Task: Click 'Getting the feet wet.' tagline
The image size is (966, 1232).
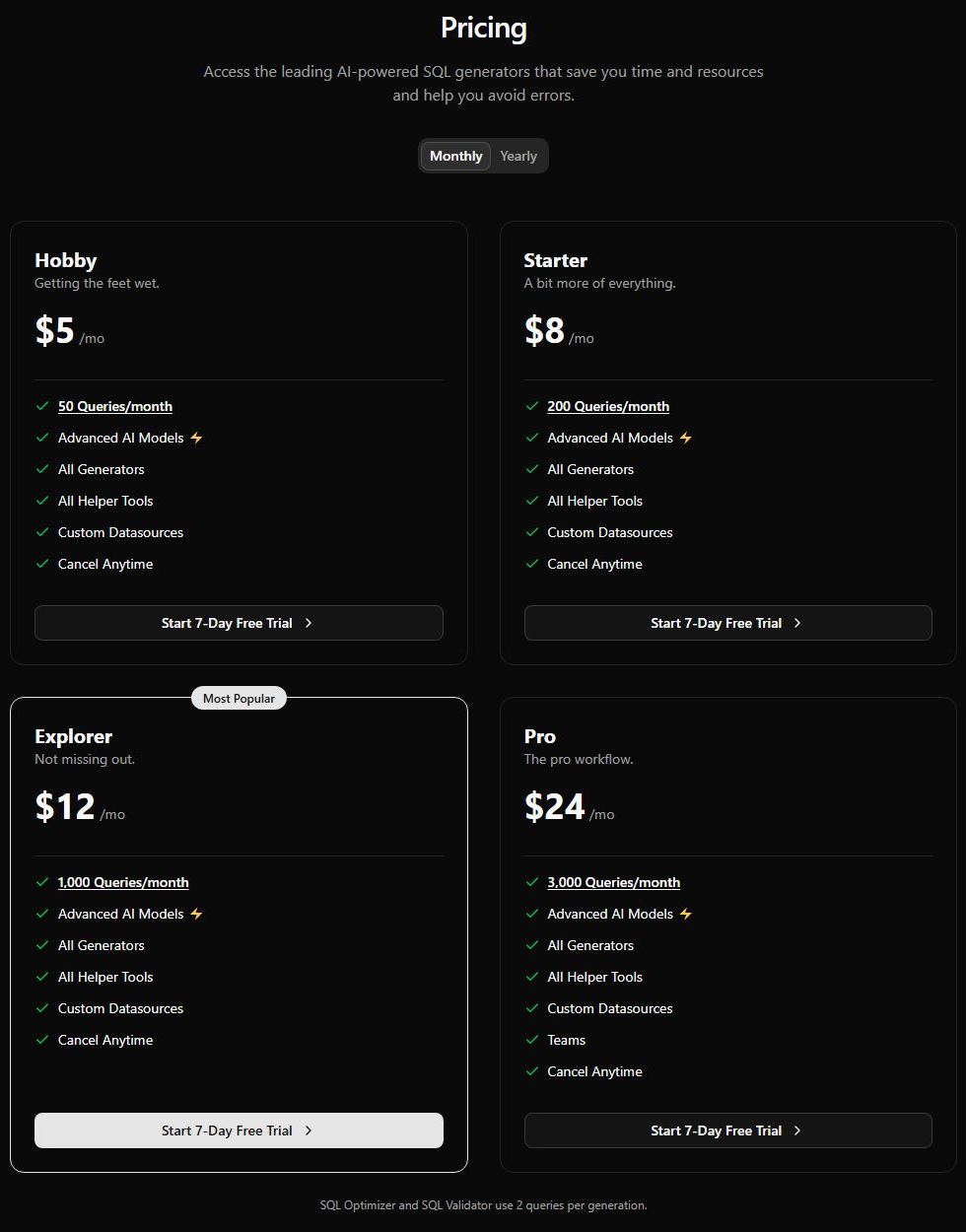Action: coord(97,283)
